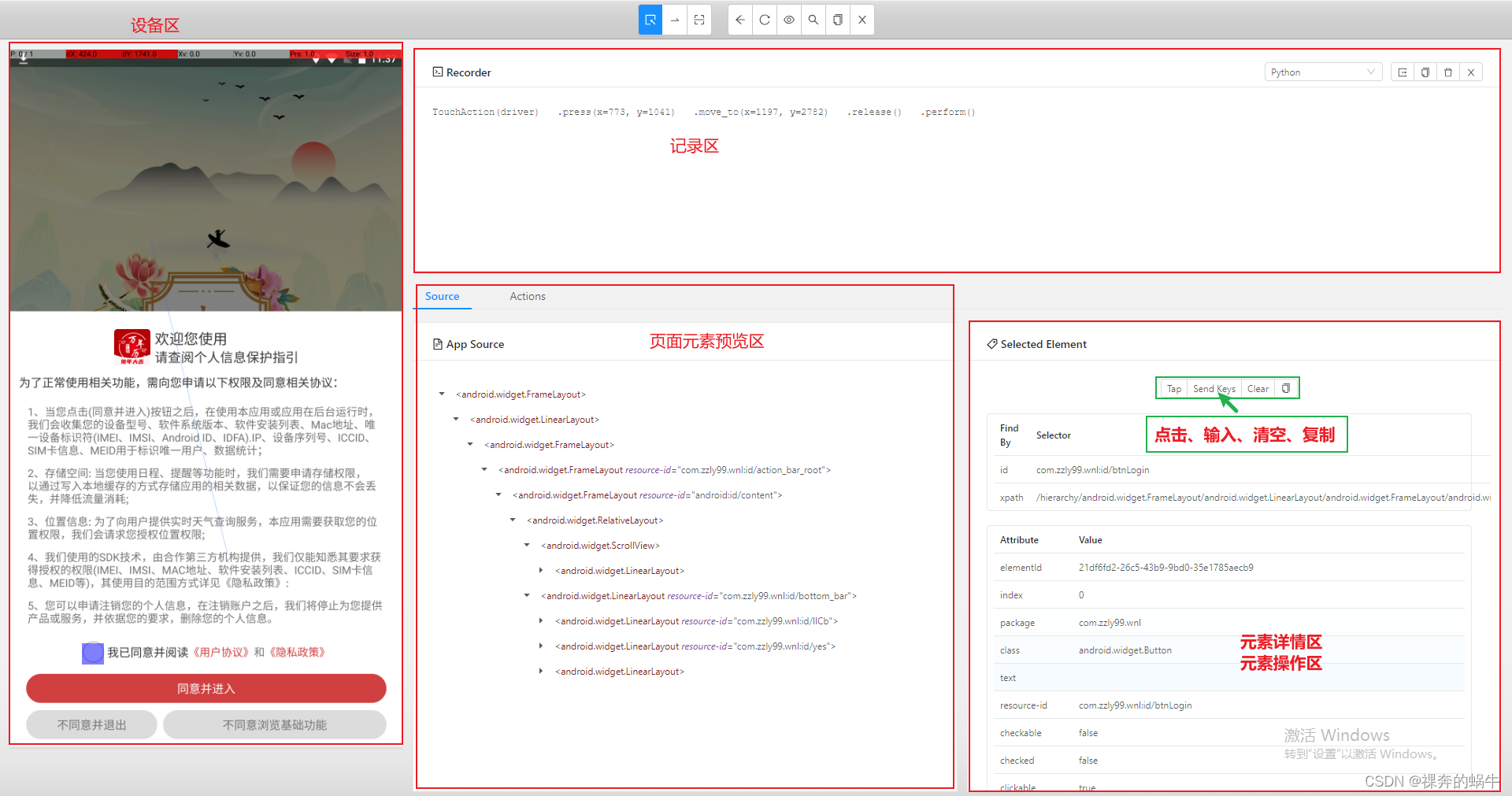The image size is (1512, 796).
Task: Collapse the bottom_bar LinearLayout node
Action: [527, 595]
